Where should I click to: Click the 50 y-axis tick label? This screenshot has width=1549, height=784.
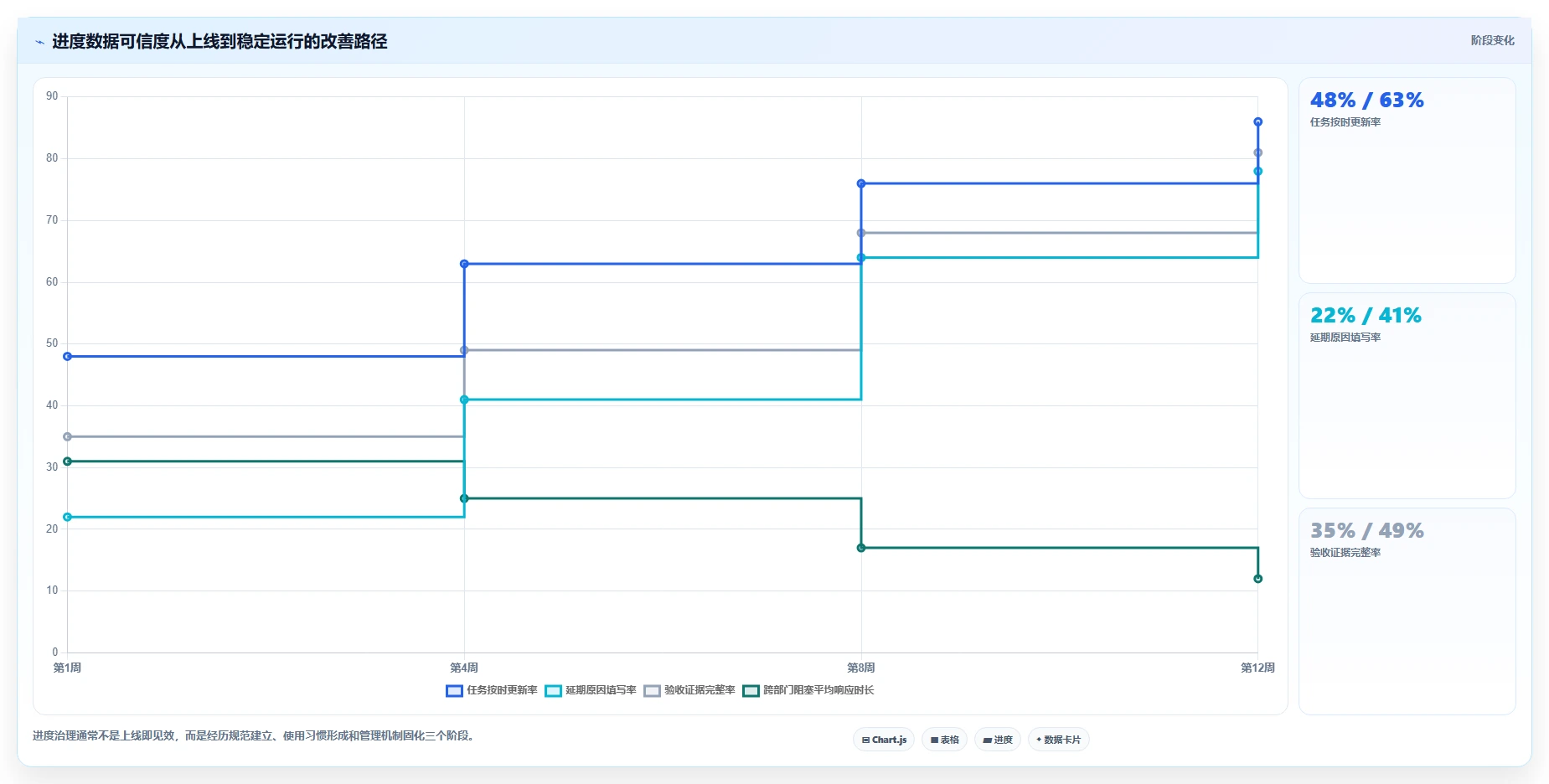pyautogui.click(x=52, y=343)
